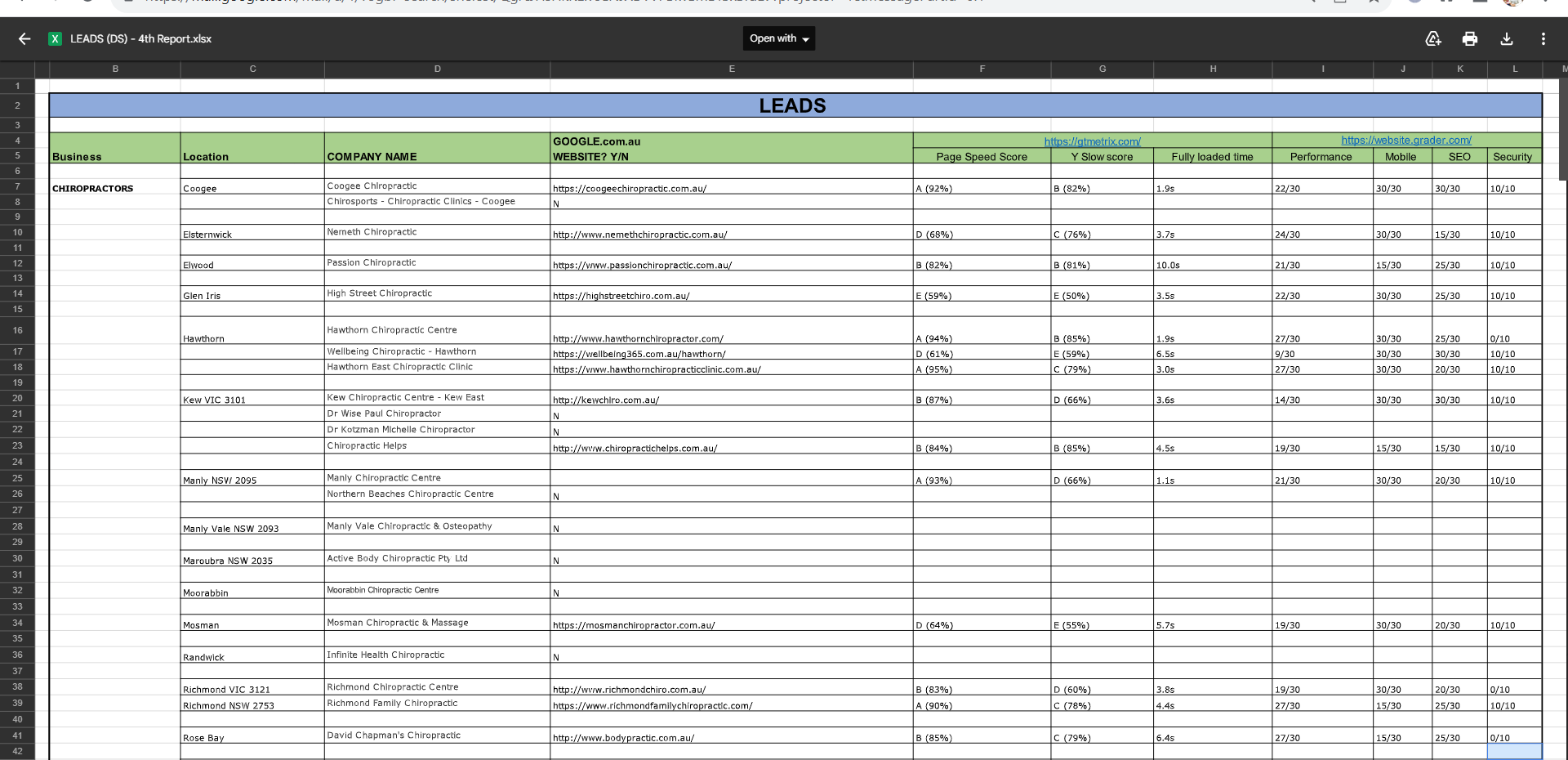Image resolution: width=1568 pixels, height=760 pixels.
Task: Open the gtmetrix.com link
Action: click(x=1092, y=141)
